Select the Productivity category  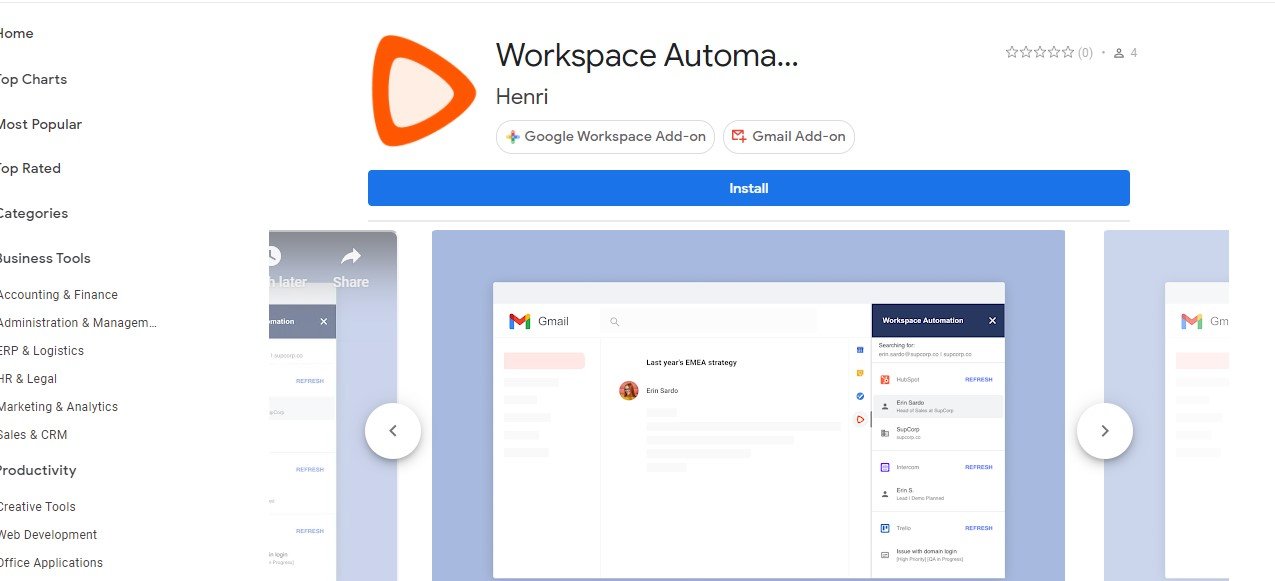pyautogui.click(x=37, y=470)
